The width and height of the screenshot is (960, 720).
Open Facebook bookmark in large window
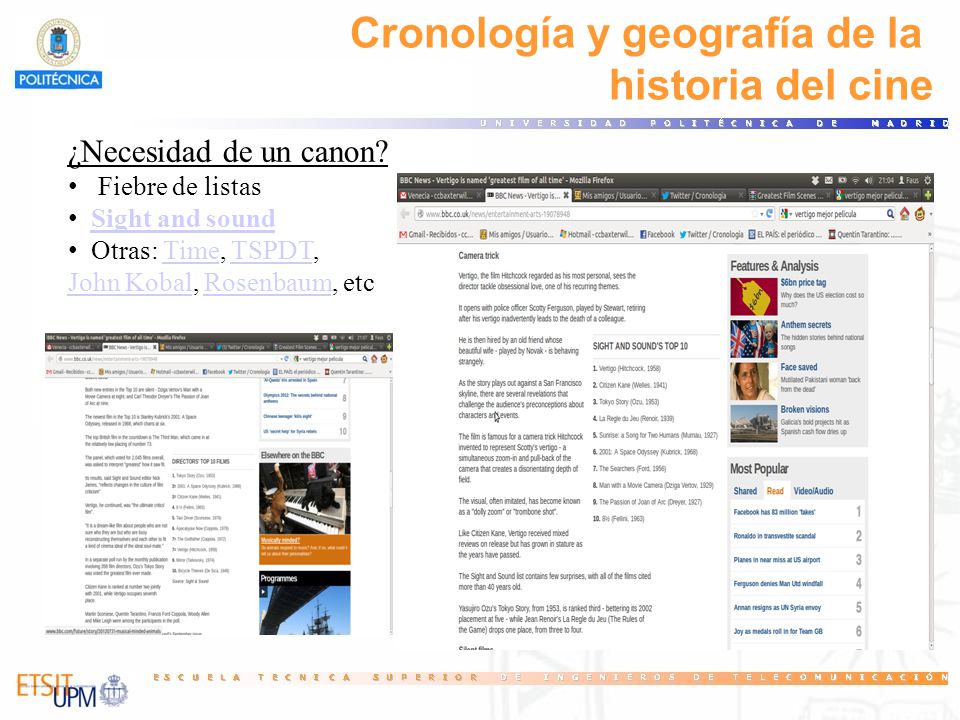[657, 234]
